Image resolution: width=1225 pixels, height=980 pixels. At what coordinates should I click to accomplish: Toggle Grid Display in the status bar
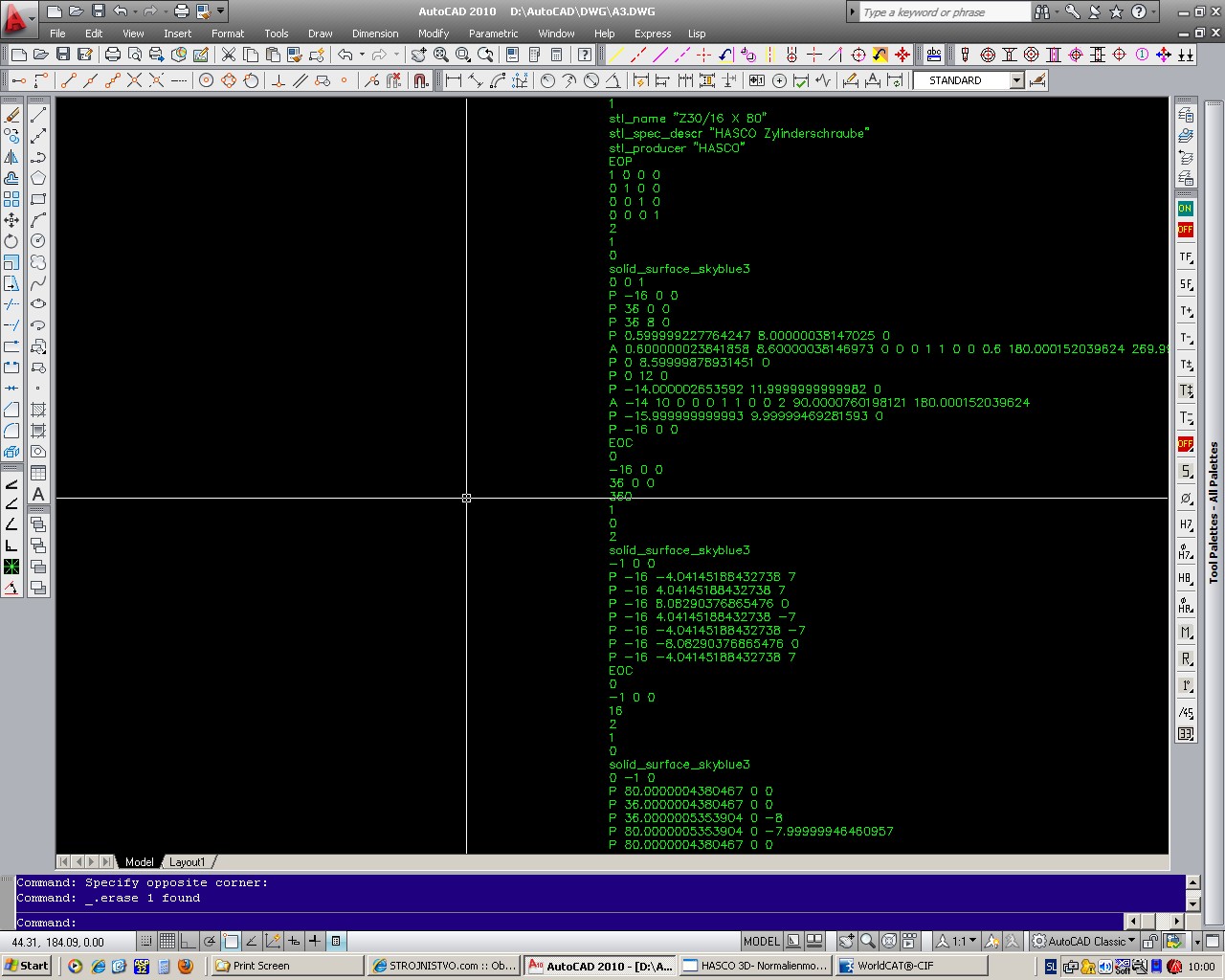point(167,942)
